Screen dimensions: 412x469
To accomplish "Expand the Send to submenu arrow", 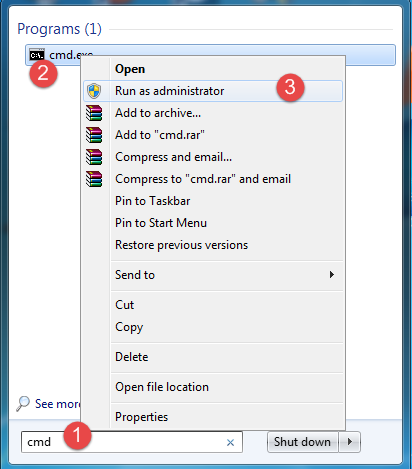I will 331,275.
